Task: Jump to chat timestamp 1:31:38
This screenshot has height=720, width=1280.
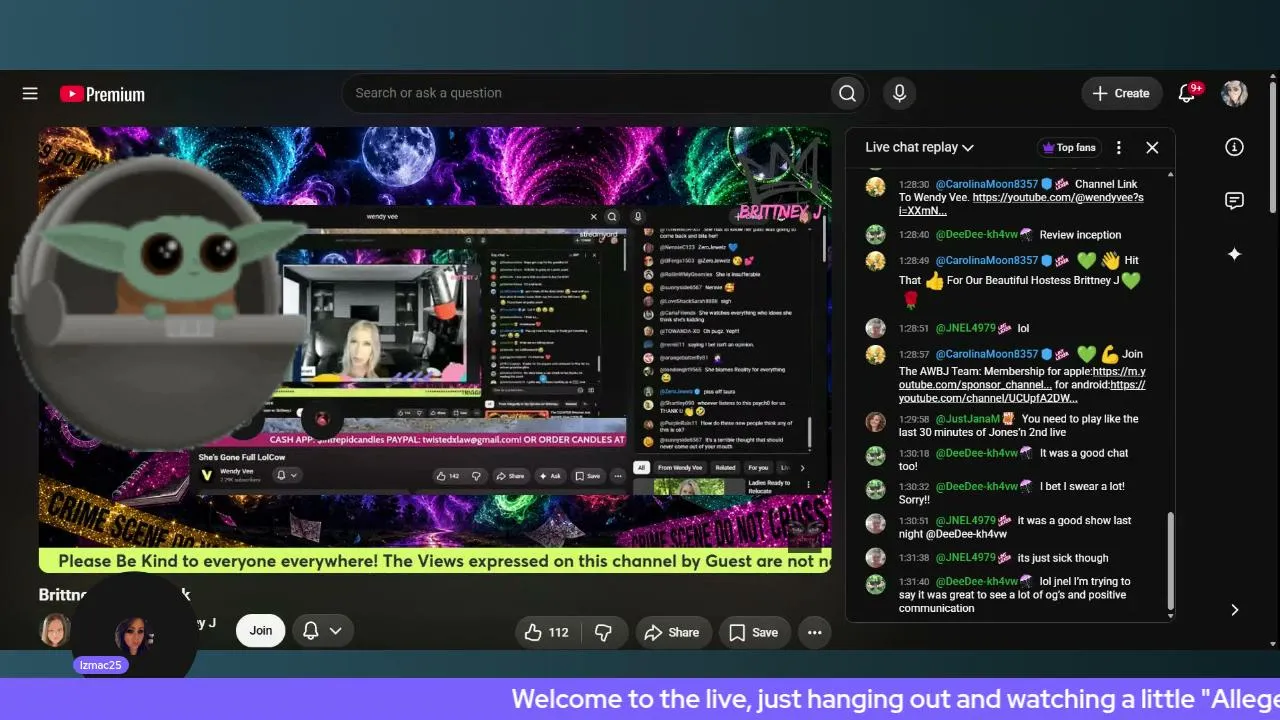Action: pyautogui.click(x=914, y=558)
